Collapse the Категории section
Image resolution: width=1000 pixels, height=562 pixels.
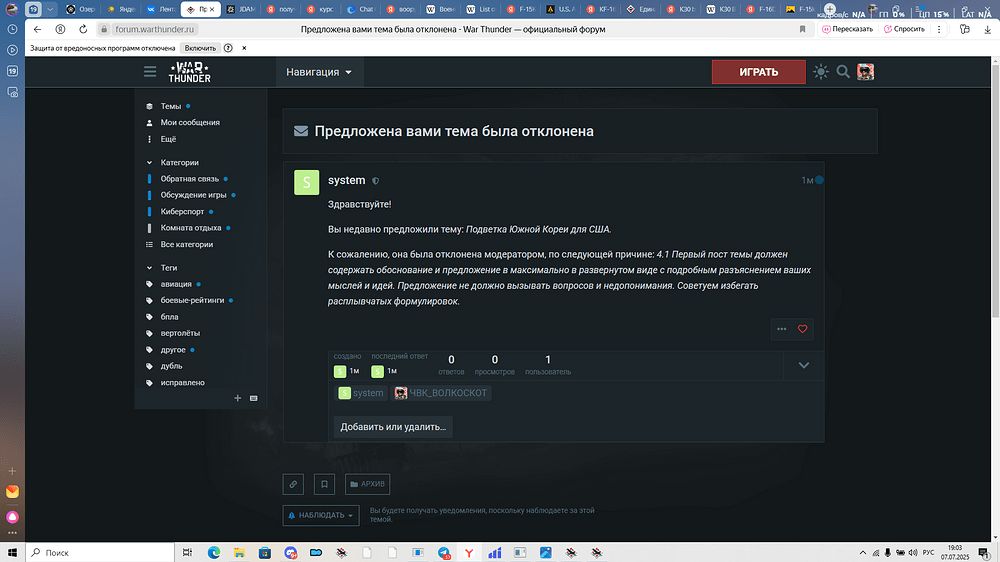coord(179,163)
